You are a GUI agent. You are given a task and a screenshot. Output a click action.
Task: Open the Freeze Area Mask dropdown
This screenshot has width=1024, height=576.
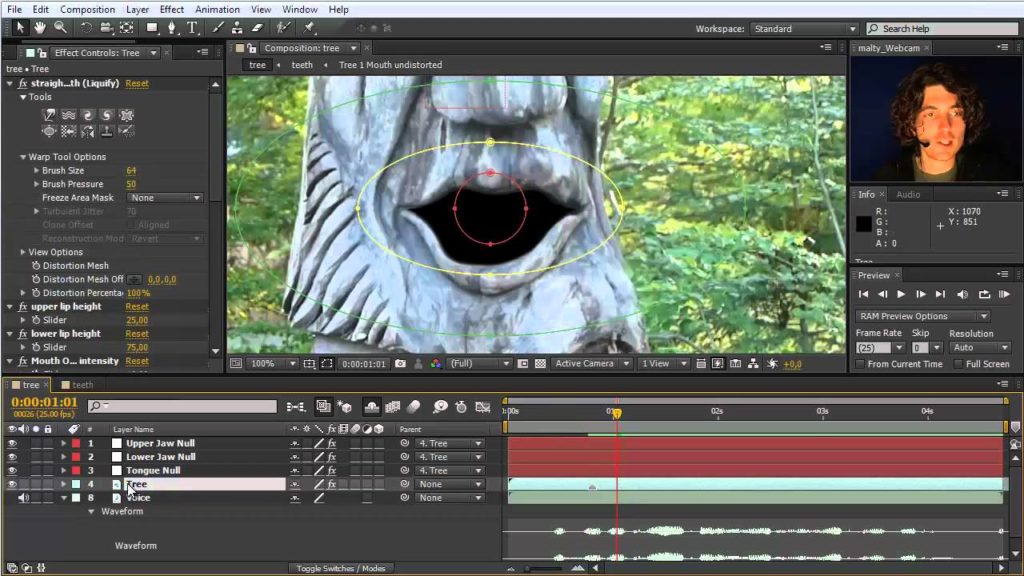(165, 196)
